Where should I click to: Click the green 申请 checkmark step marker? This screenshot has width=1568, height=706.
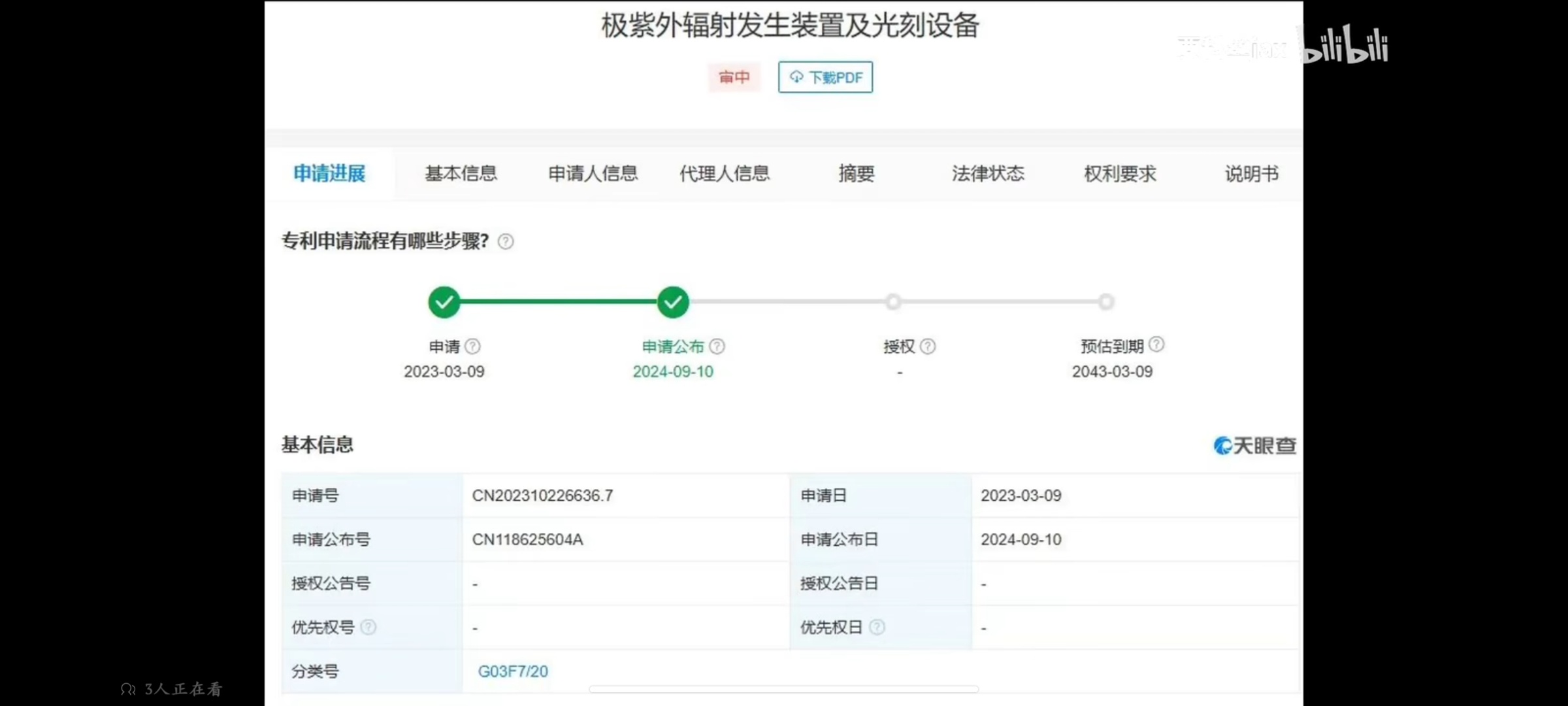pyautogui.click(x=444, y=302)
